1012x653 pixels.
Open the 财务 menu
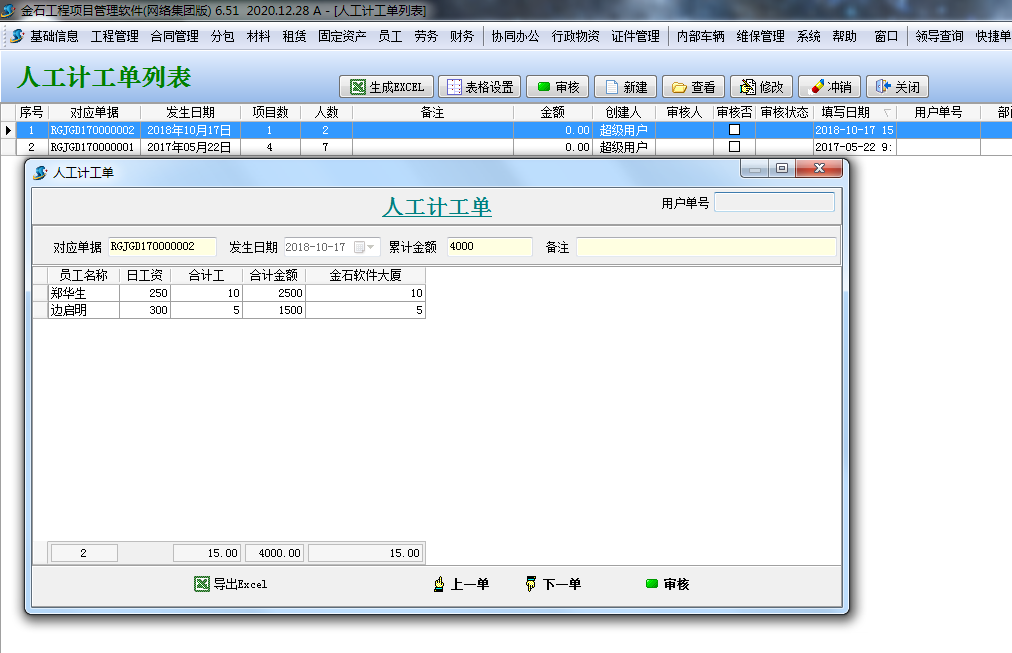pos(462,35)
